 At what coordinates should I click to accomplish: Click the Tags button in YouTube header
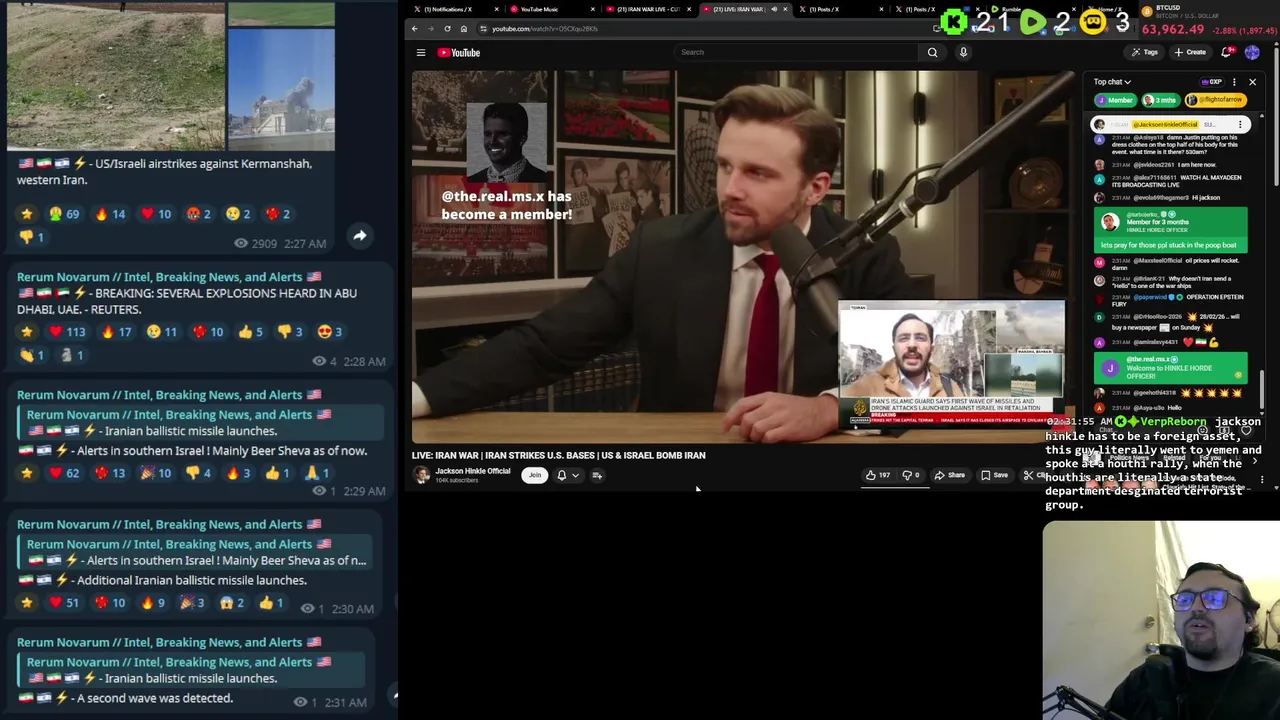pyautogui.click(x=1144, y=52)
